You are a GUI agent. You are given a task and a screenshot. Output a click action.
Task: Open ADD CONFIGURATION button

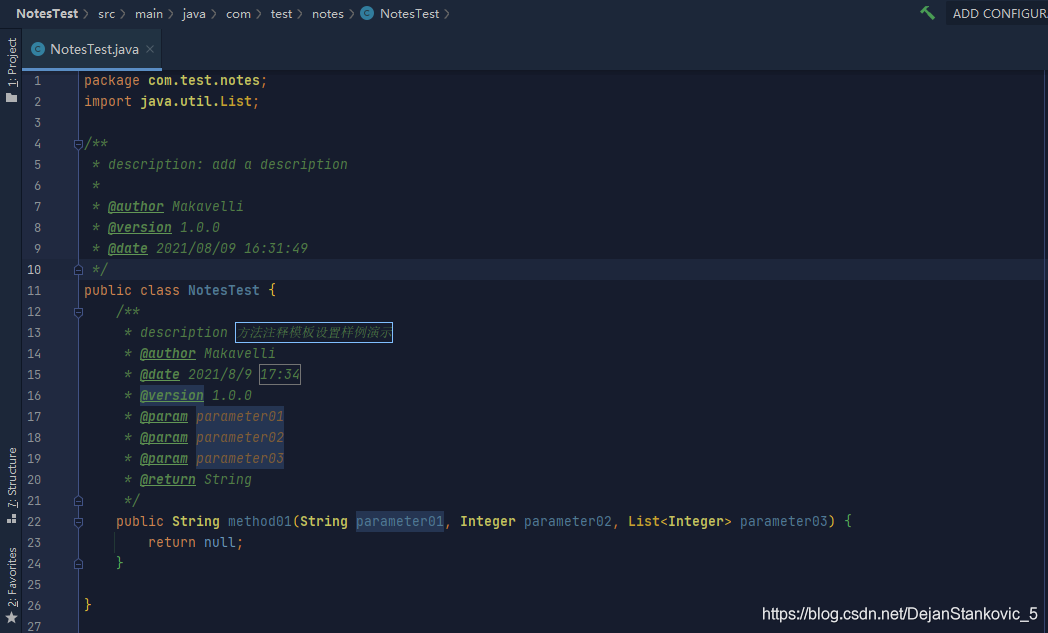(x=999, y=13)
